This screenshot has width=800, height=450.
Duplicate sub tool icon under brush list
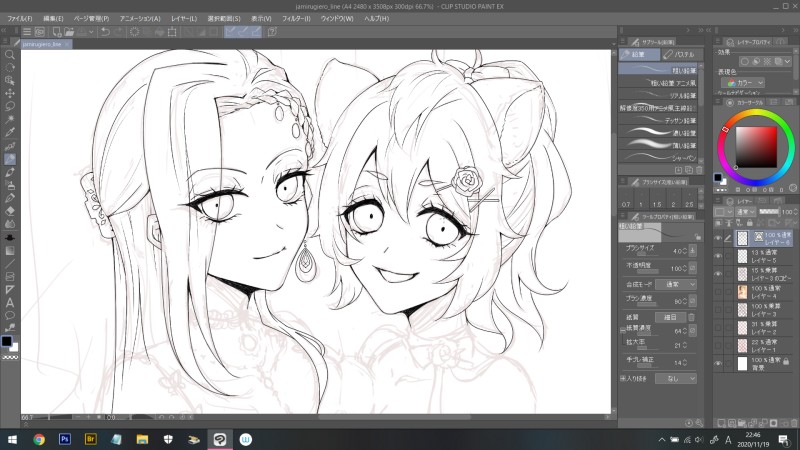pyautogui.click(x=689, y=170)
